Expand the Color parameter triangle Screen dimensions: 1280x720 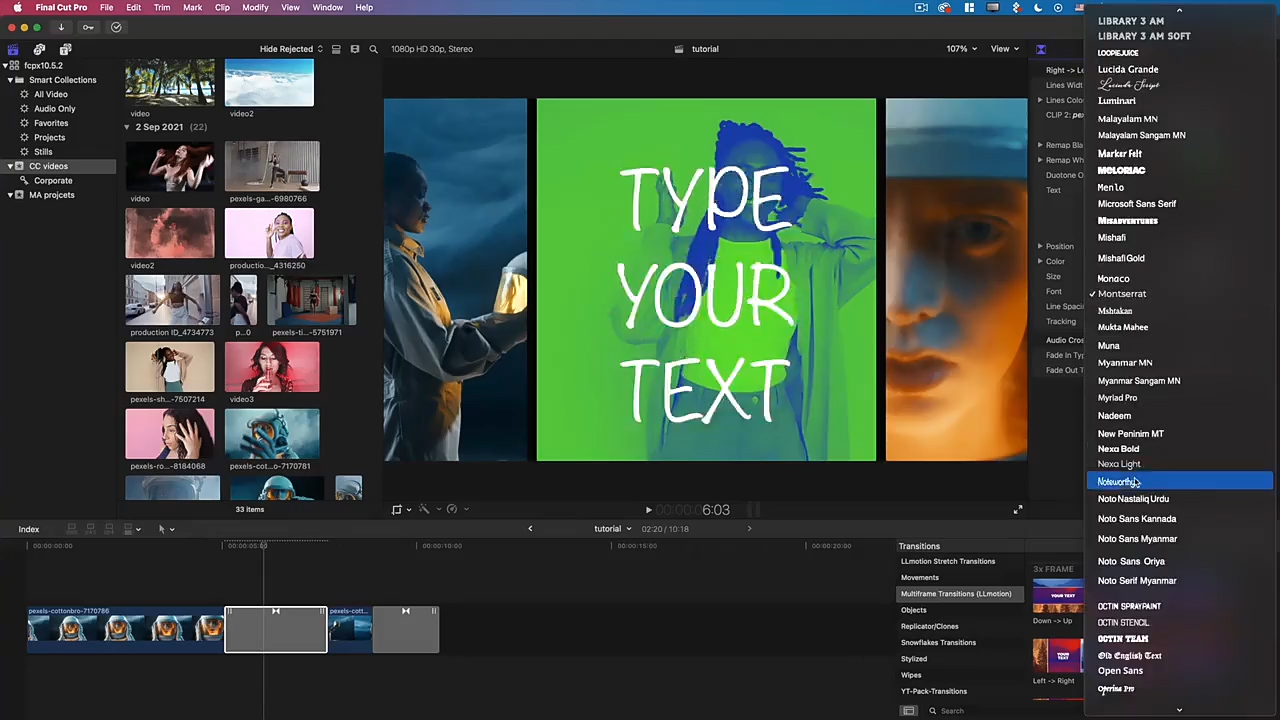pos(1040,261)
